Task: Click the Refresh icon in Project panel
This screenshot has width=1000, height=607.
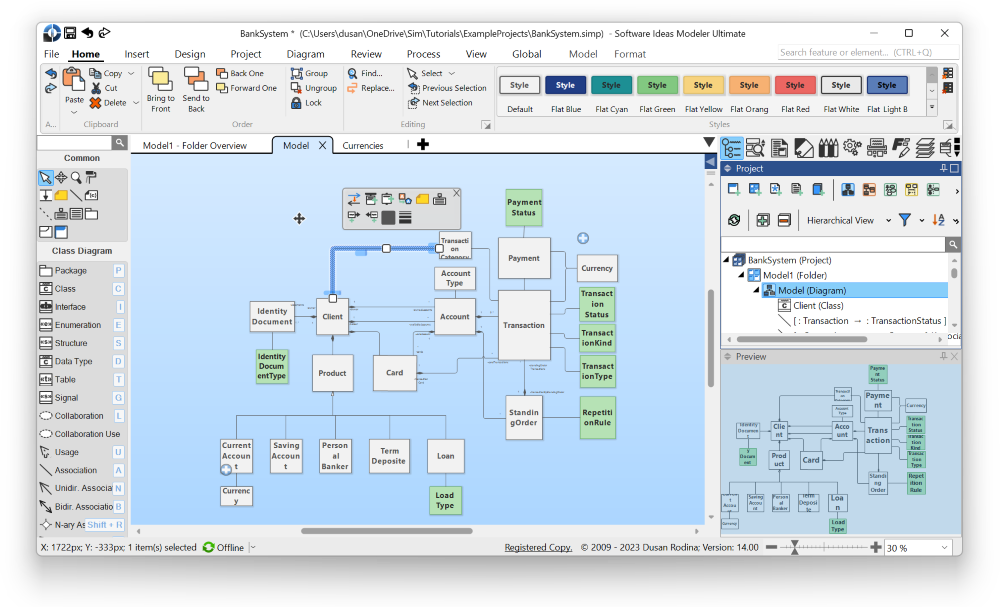Action: click(x=734, y=220)
